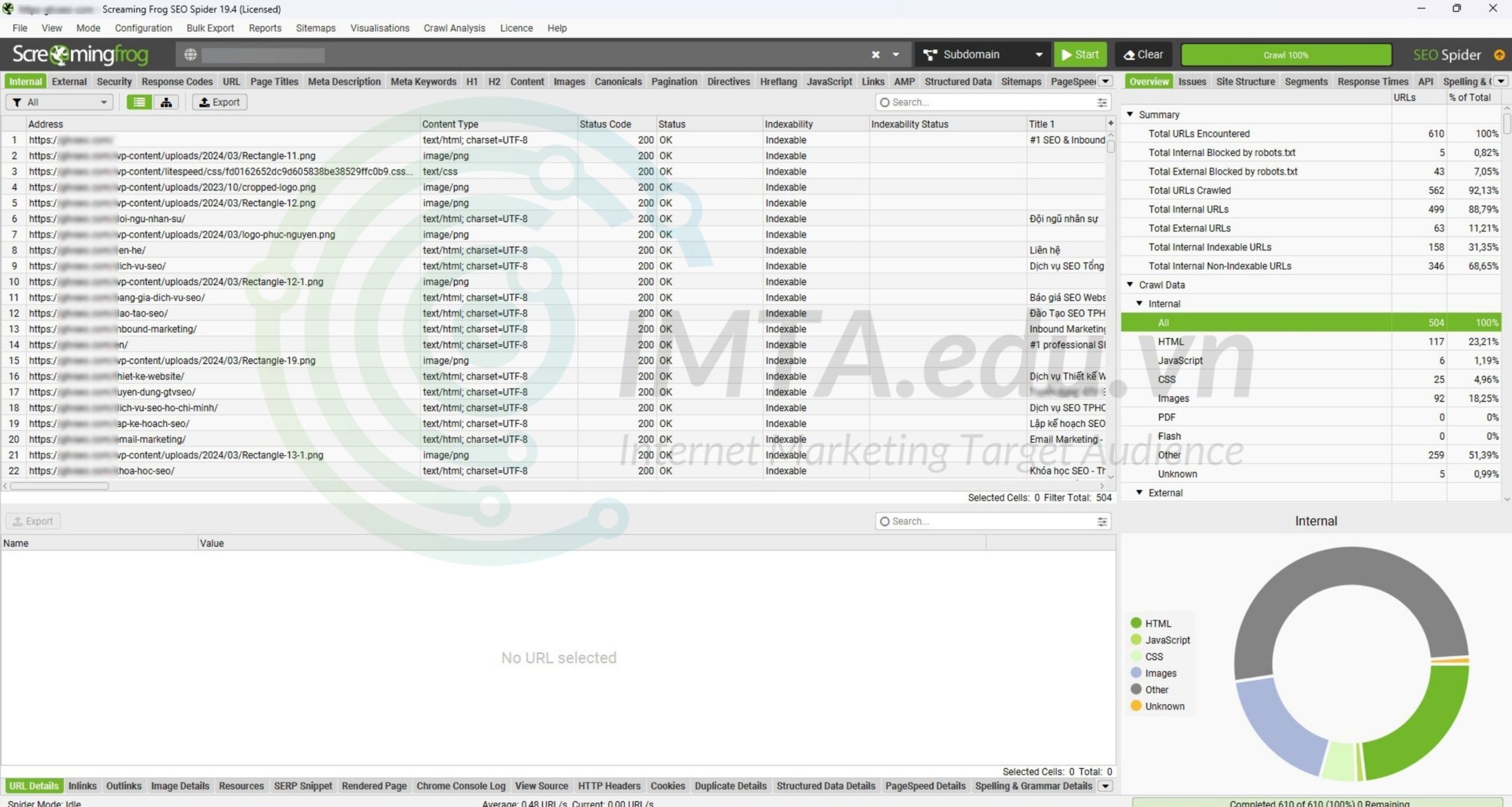Image resolution: width=1512 pixels, height=807 pixels.
Task: Click the Crawl 100% progress bar
Action: (x=1286, y=55)
